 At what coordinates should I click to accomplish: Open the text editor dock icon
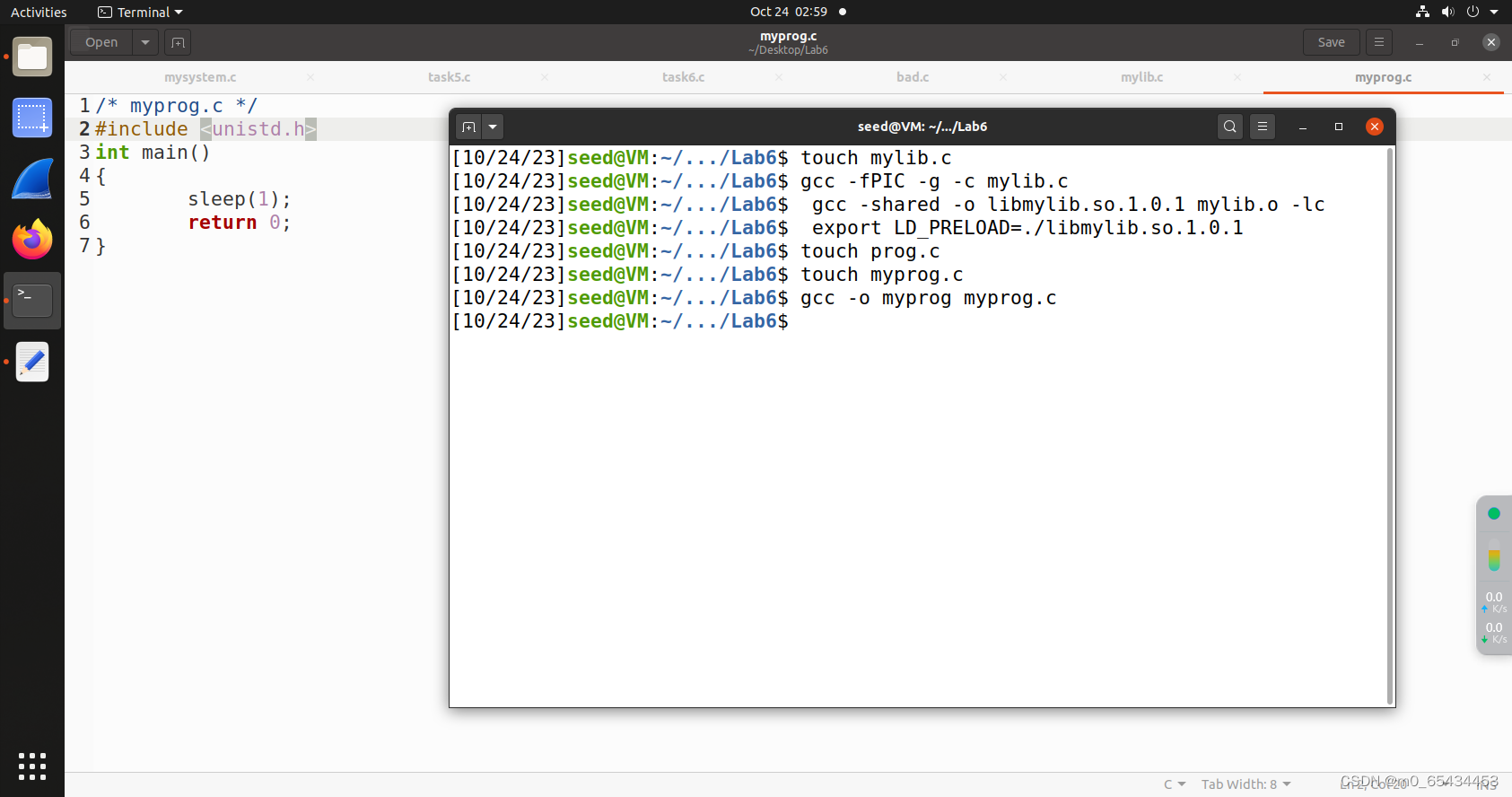[32, 362]
